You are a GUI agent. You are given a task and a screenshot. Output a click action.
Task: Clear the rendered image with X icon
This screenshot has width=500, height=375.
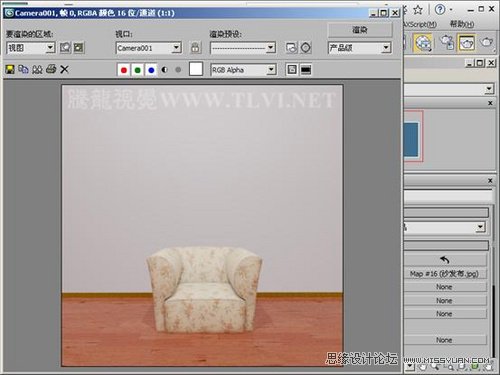coord(64,69)
